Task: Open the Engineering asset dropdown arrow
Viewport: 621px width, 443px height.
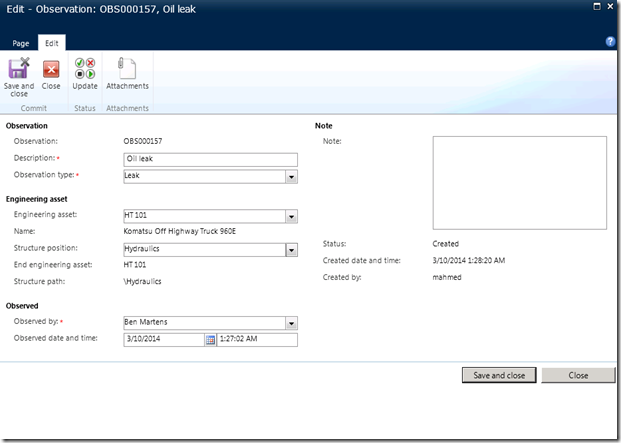Action: pyautogui.click(x=291, y=217)
